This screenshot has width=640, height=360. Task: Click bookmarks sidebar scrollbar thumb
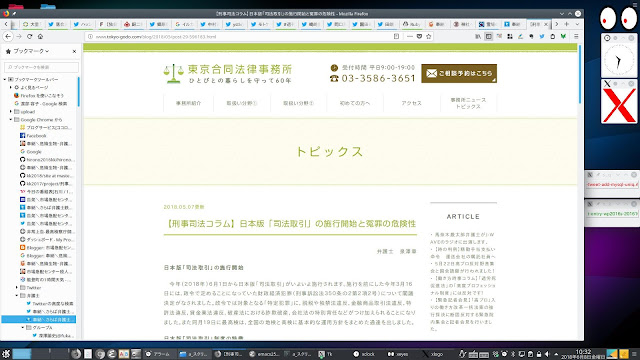(x=78, y=92)
